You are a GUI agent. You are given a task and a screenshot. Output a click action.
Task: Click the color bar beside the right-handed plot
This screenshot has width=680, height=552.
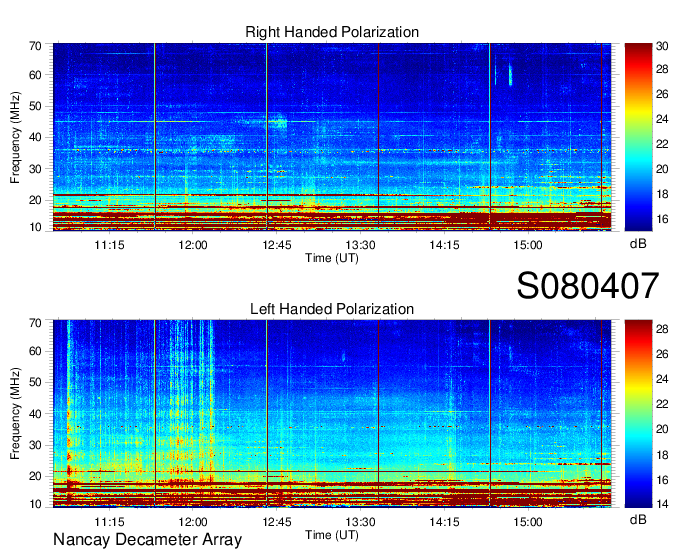coord(638,137)
